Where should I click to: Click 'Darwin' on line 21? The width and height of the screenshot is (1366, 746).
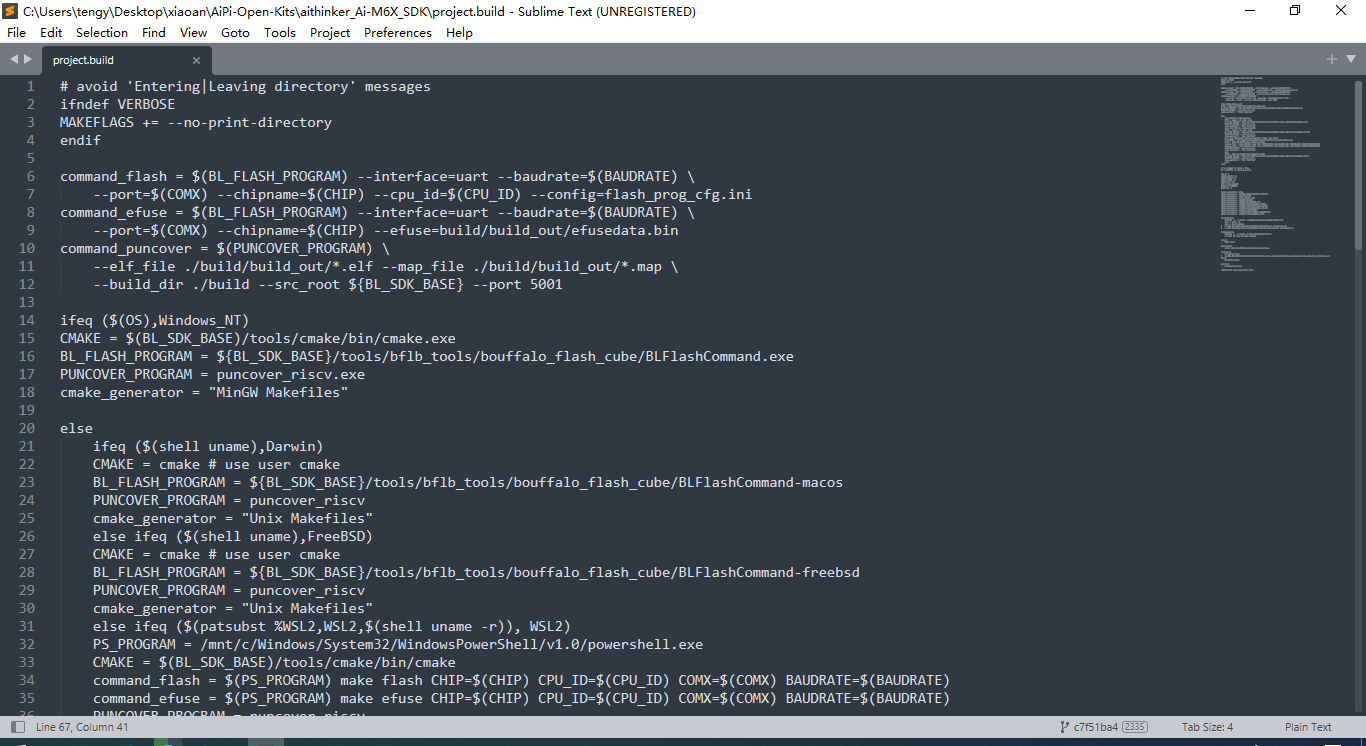(291, 446)
